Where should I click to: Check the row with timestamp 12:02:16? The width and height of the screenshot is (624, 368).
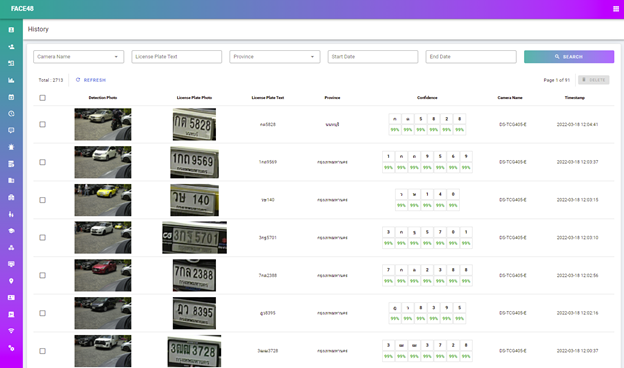pyautogui.click(x=43, y=313)
